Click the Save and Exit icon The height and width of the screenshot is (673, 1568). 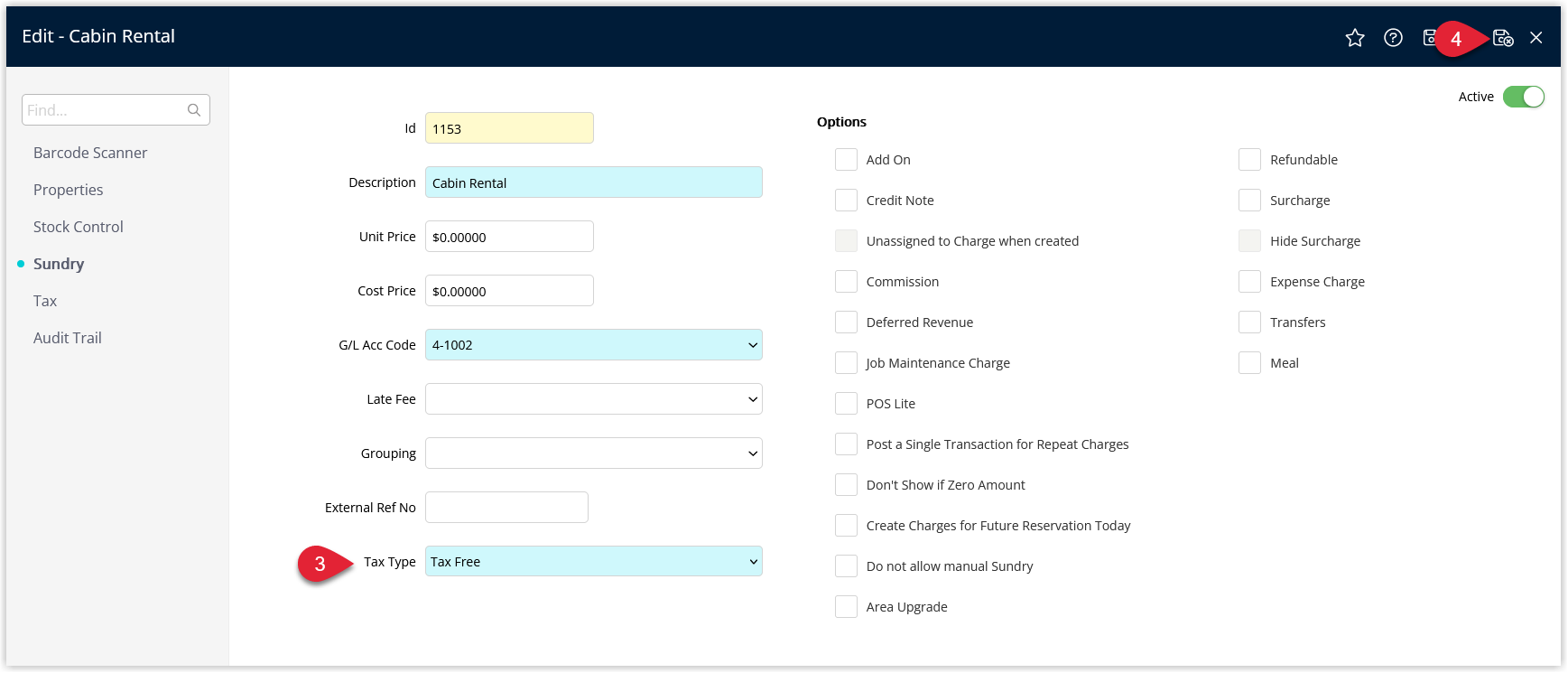point(1503,38)
